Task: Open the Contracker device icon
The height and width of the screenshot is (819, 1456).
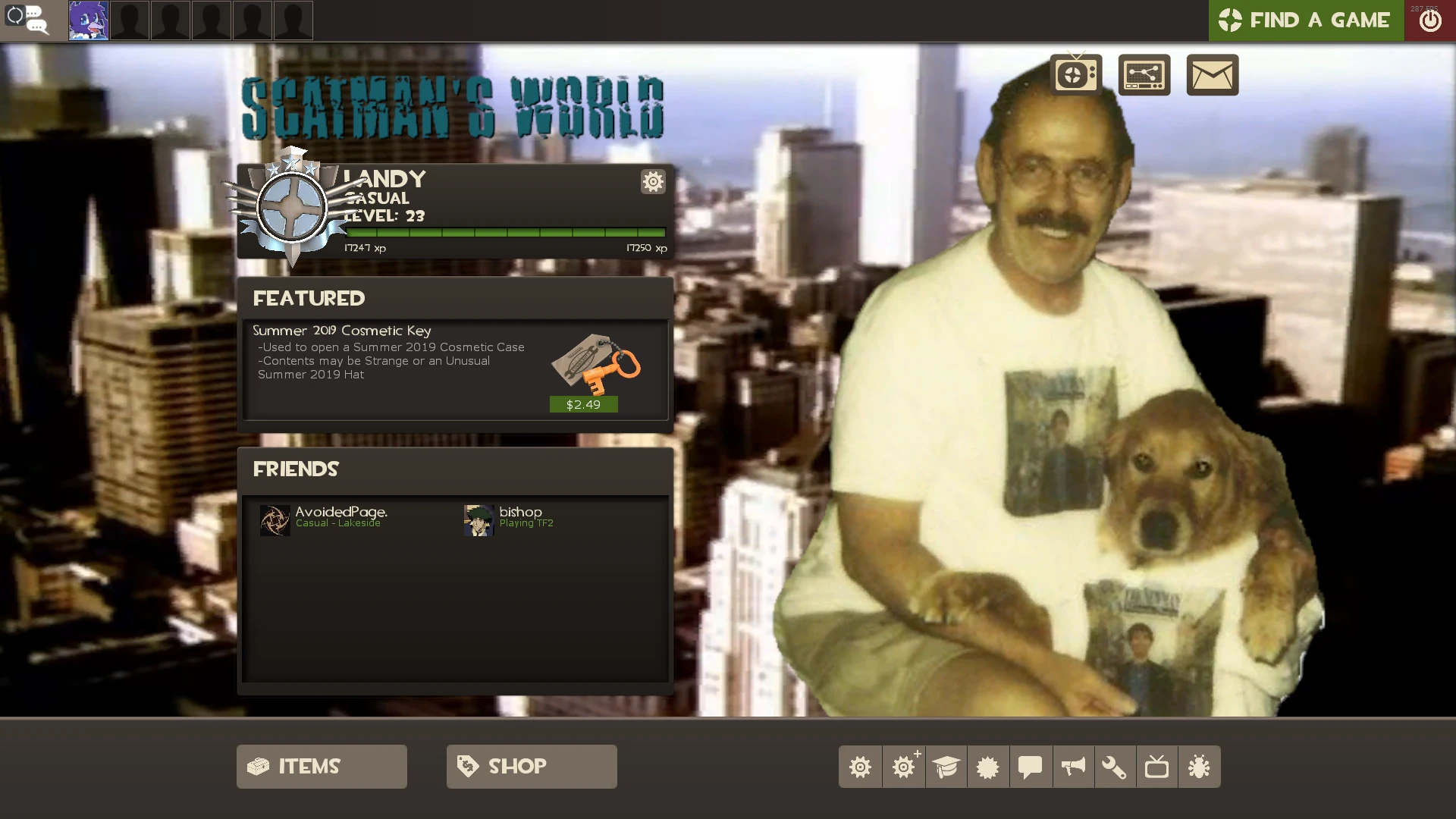Action: (1144, 74)
